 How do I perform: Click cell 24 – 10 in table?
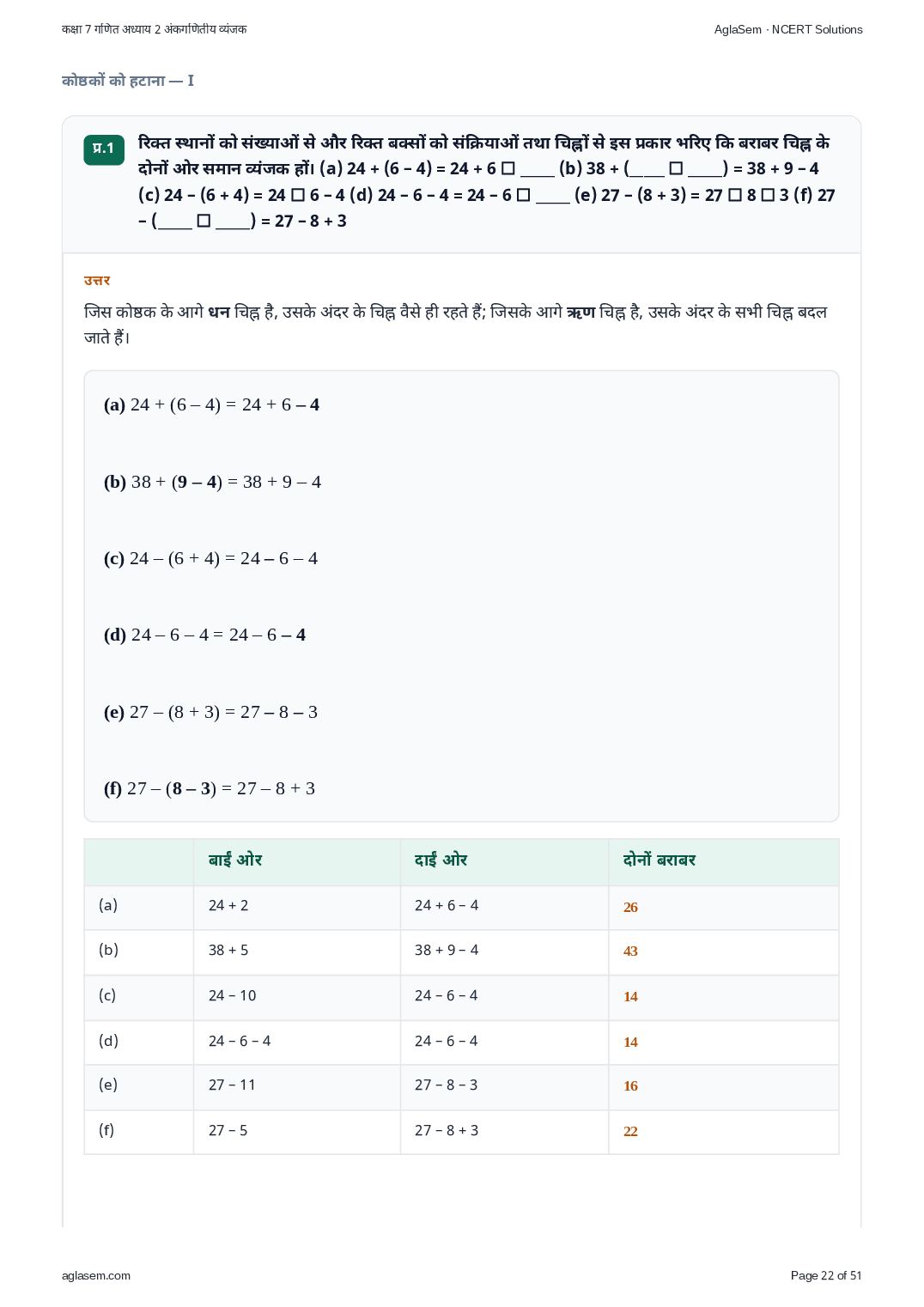click(x=233, y=996)
